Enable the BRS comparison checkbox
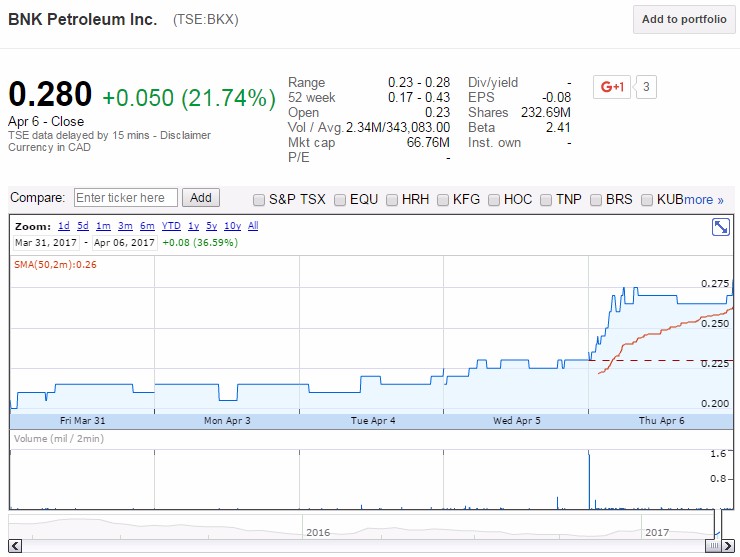 pos(596,200)
